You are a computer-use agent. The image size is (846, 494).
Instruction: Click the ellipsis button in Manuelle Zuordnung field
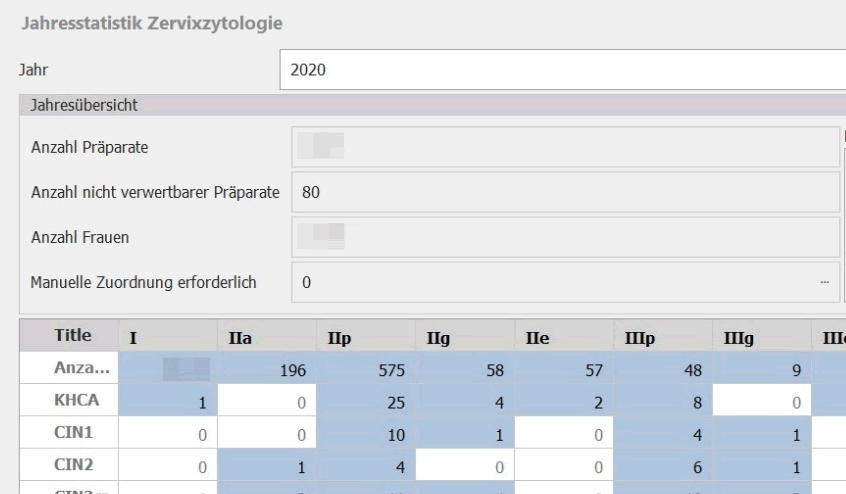click(824, 283)
